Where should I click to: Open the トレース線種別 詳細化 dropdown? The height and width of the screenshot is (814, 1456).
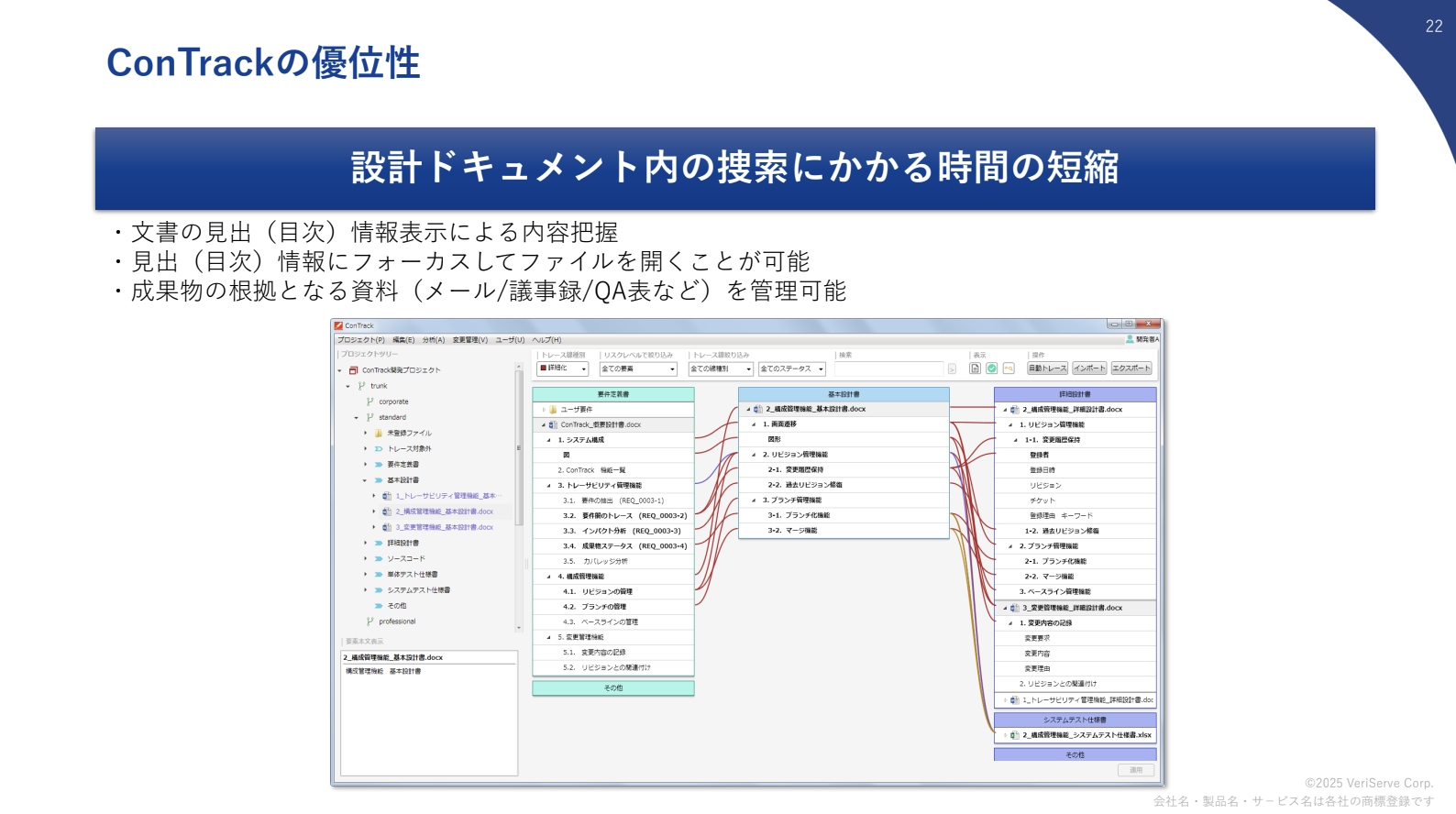[563, 368]
